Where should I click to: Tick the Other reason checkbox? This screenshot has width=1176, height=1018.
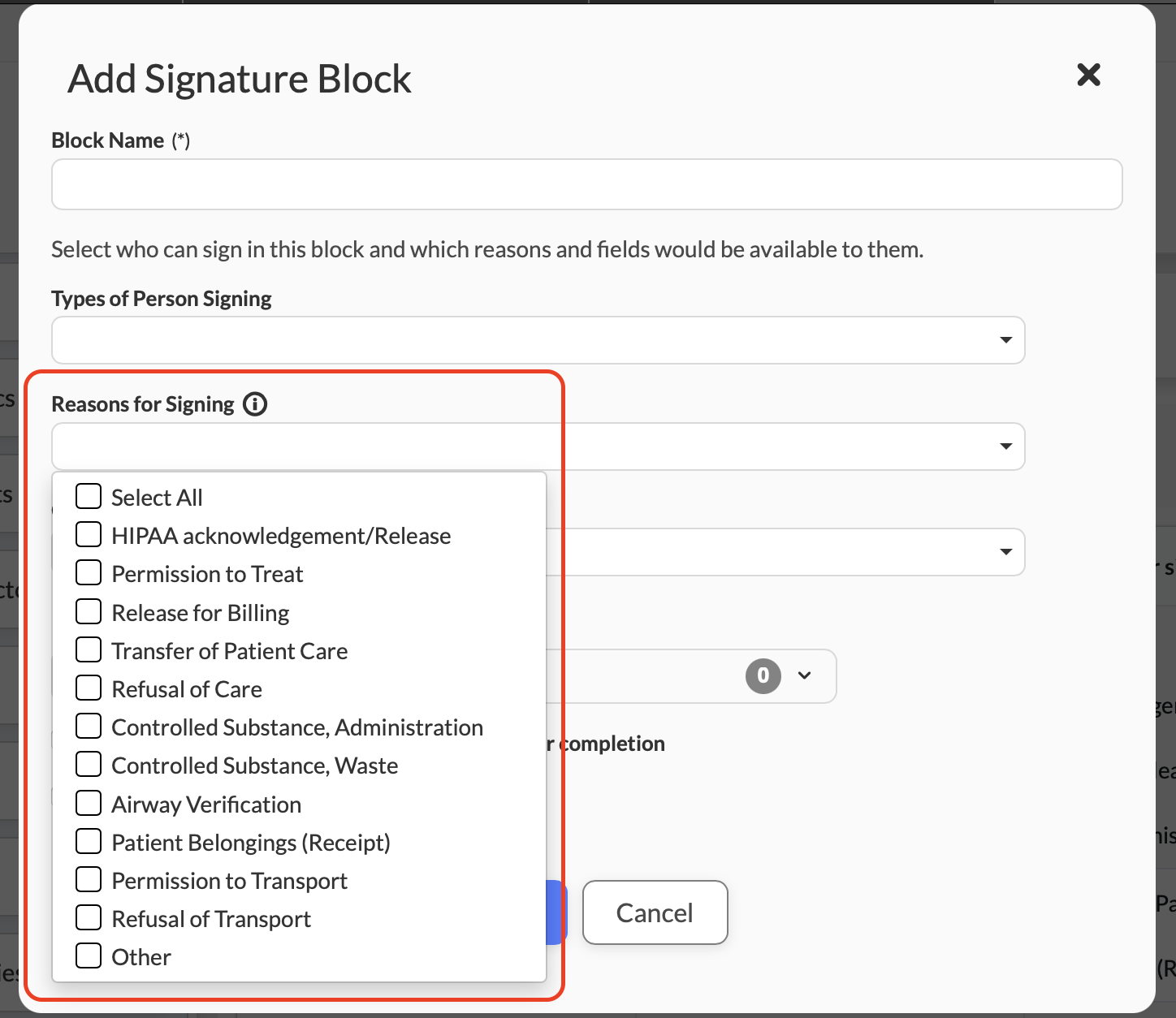coord(89,956)
